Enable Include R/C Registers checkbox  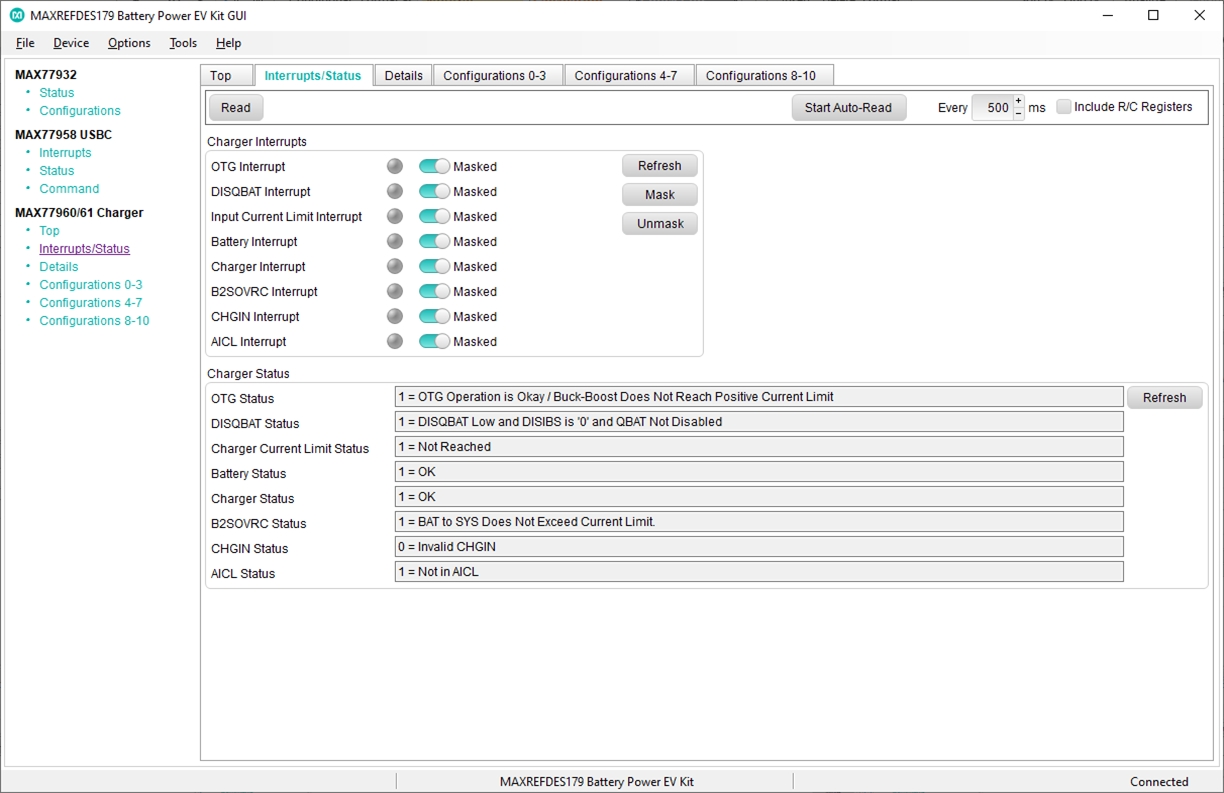point(1064,107)
